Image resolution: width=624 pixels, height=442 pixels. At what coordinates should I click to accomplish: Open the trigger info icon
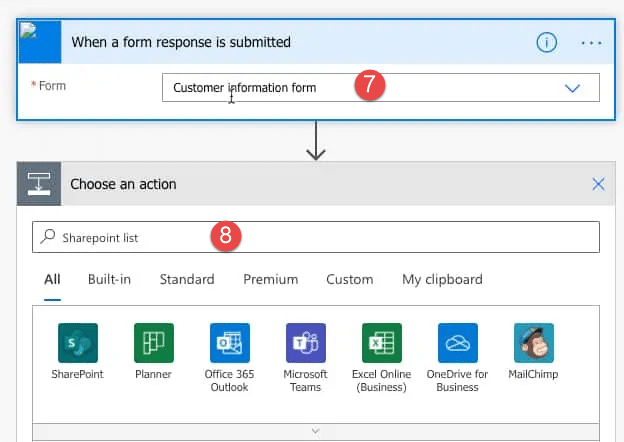[x=546, y=42]
